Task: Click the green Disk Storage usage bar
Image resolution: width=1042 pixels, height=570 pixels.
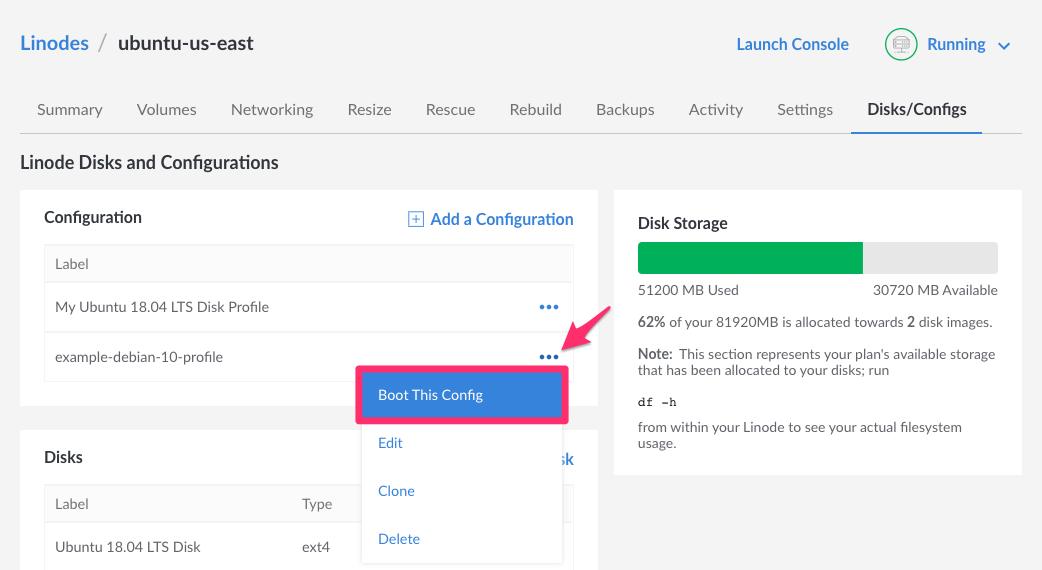Action: pyautogui.click(x=750, y=258)
